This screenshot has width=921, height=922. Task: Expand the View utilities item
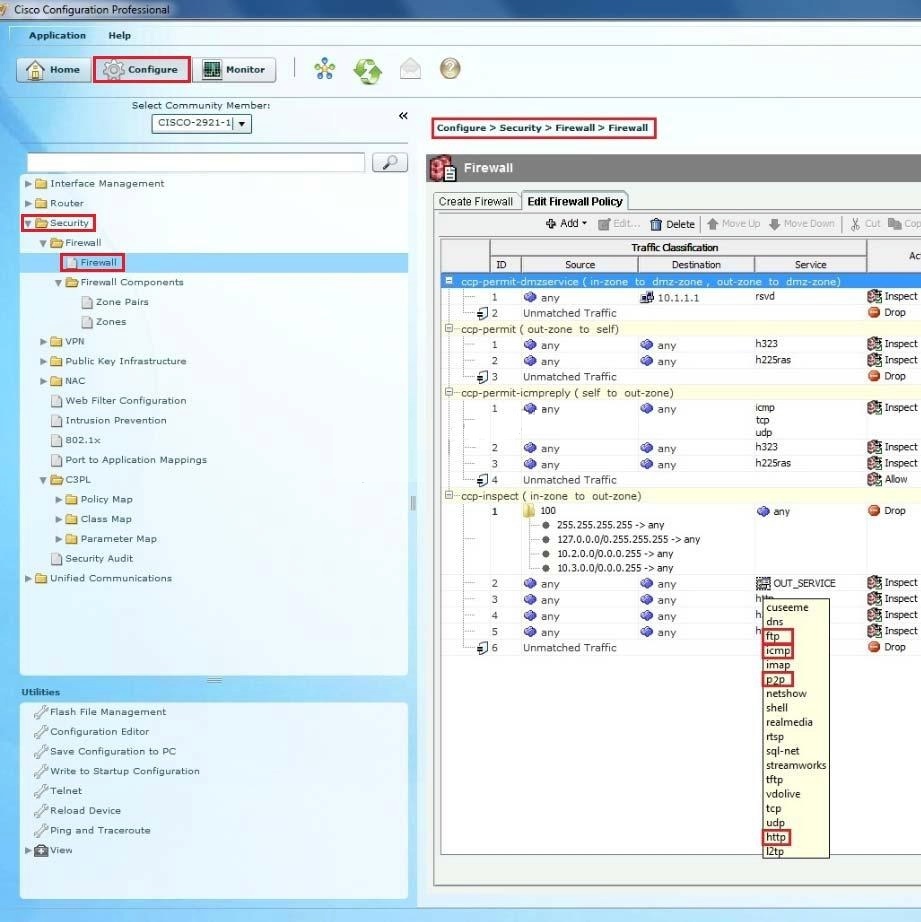(x=28, y=850)
